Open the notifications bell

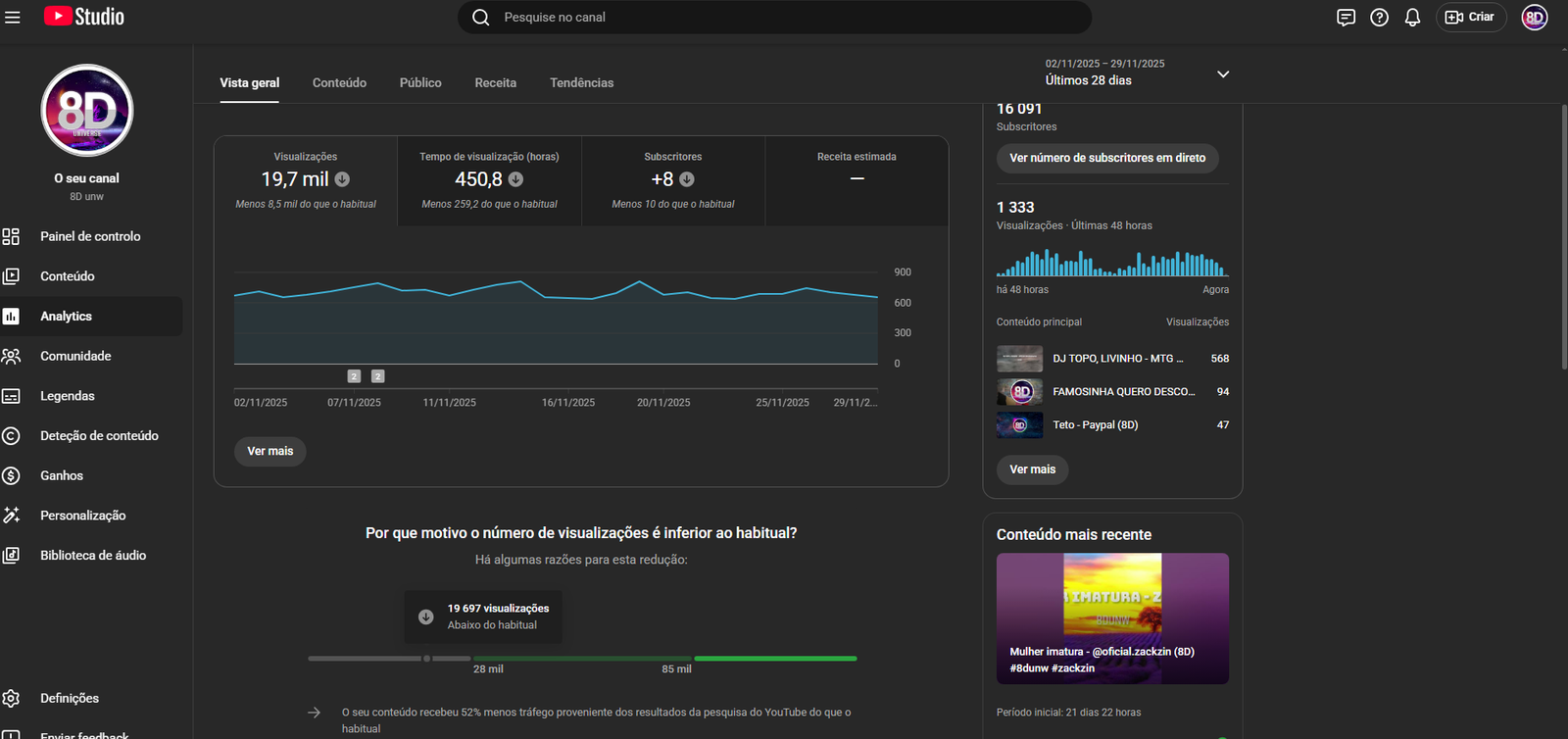coord(1412,17)
